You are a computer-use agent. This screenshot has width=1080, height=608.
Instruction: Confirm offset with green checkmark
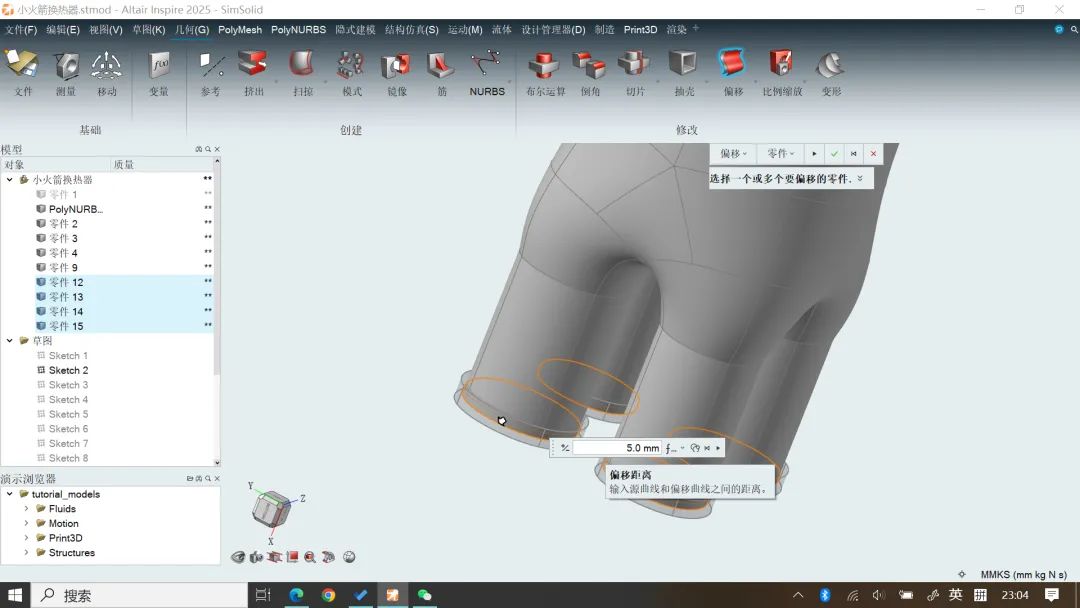pyautogui.click(x=834, y=154)
